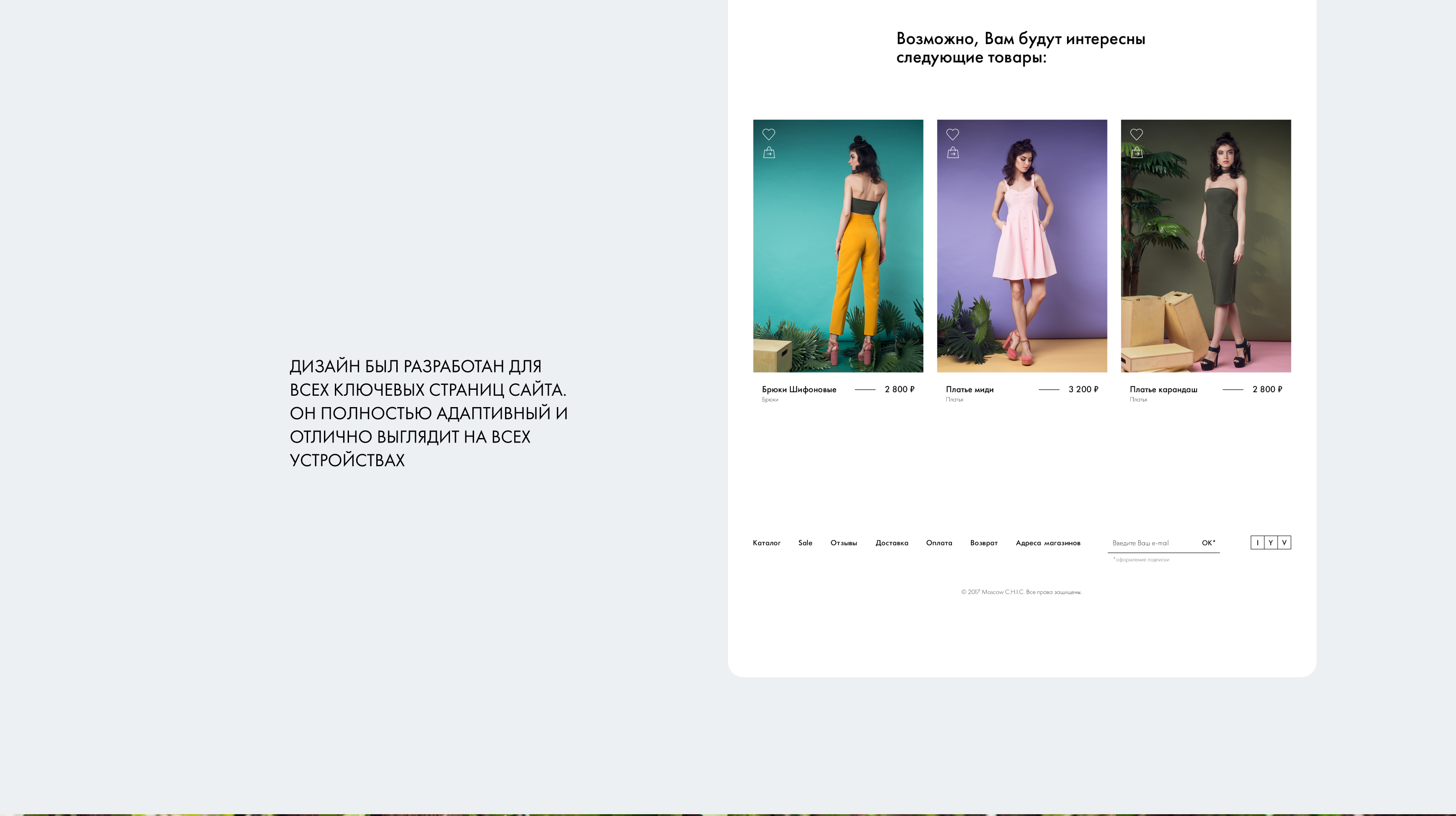1456x816 pixels.
Task: Click Возврат in footer menu
Action: click(984, 543)
